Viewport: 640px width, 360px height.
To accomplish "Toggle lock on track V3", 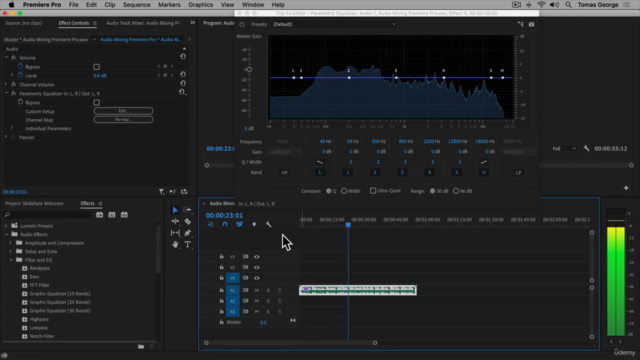I will point(222,257).
